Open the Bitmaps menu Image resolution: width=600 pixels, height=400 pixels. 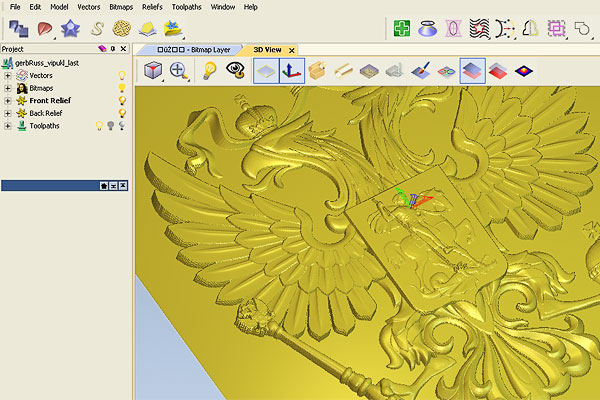click(121, 7)
